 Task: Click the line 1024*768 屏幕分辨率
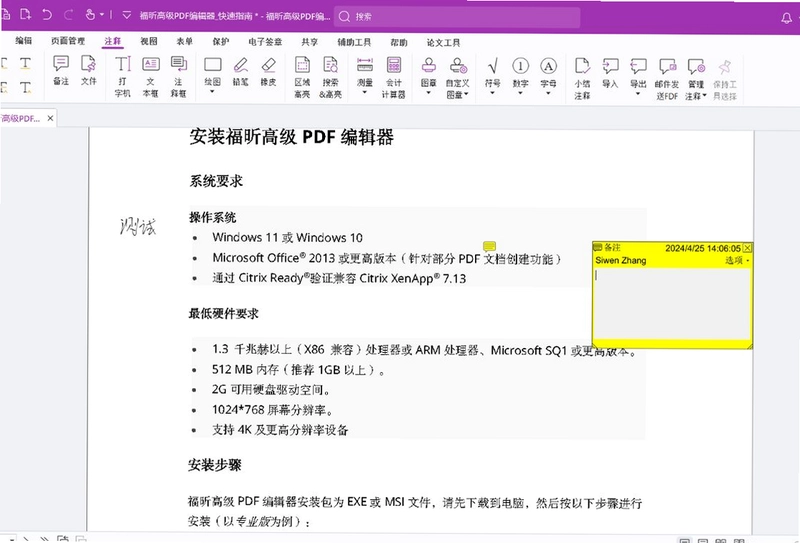coord(273,410)
